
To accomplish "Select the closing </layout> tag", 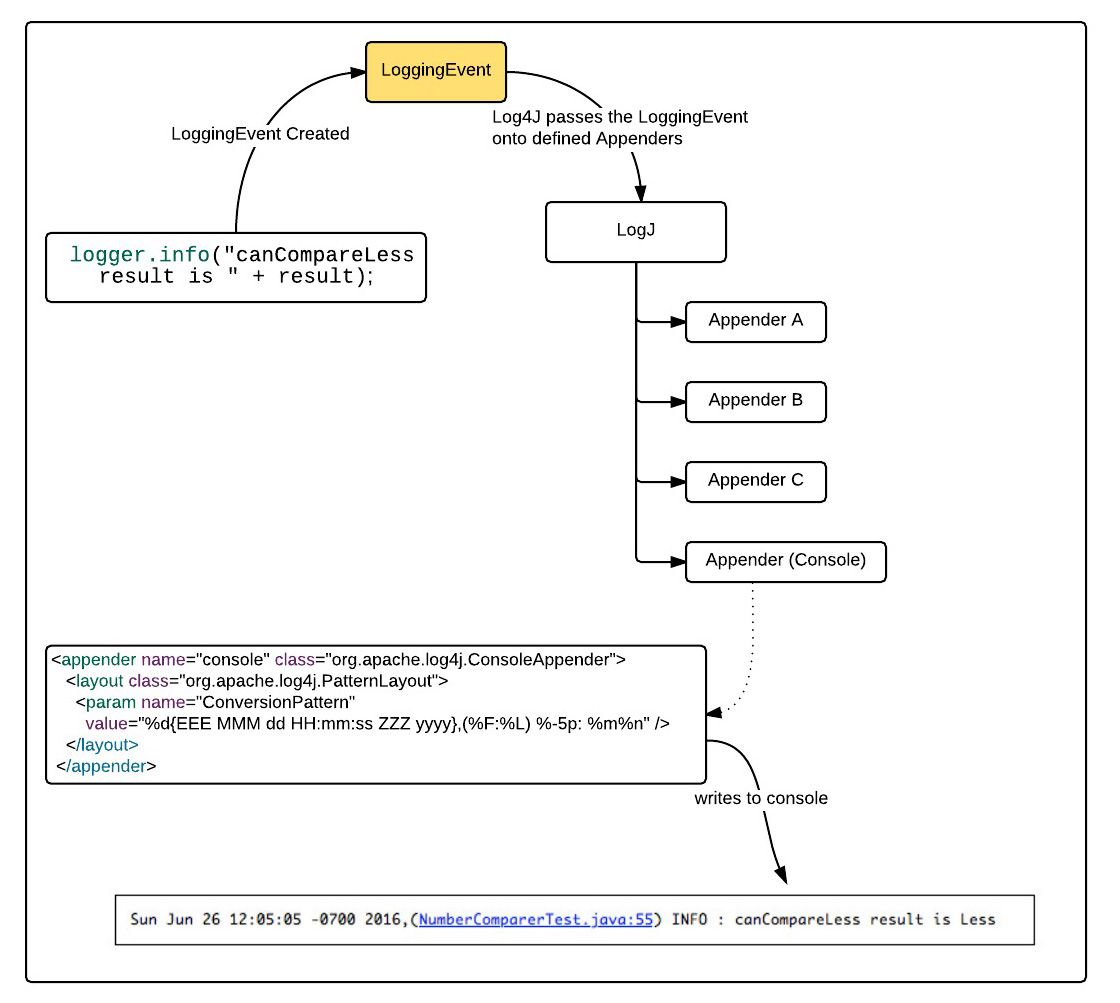I will point(102,745).
